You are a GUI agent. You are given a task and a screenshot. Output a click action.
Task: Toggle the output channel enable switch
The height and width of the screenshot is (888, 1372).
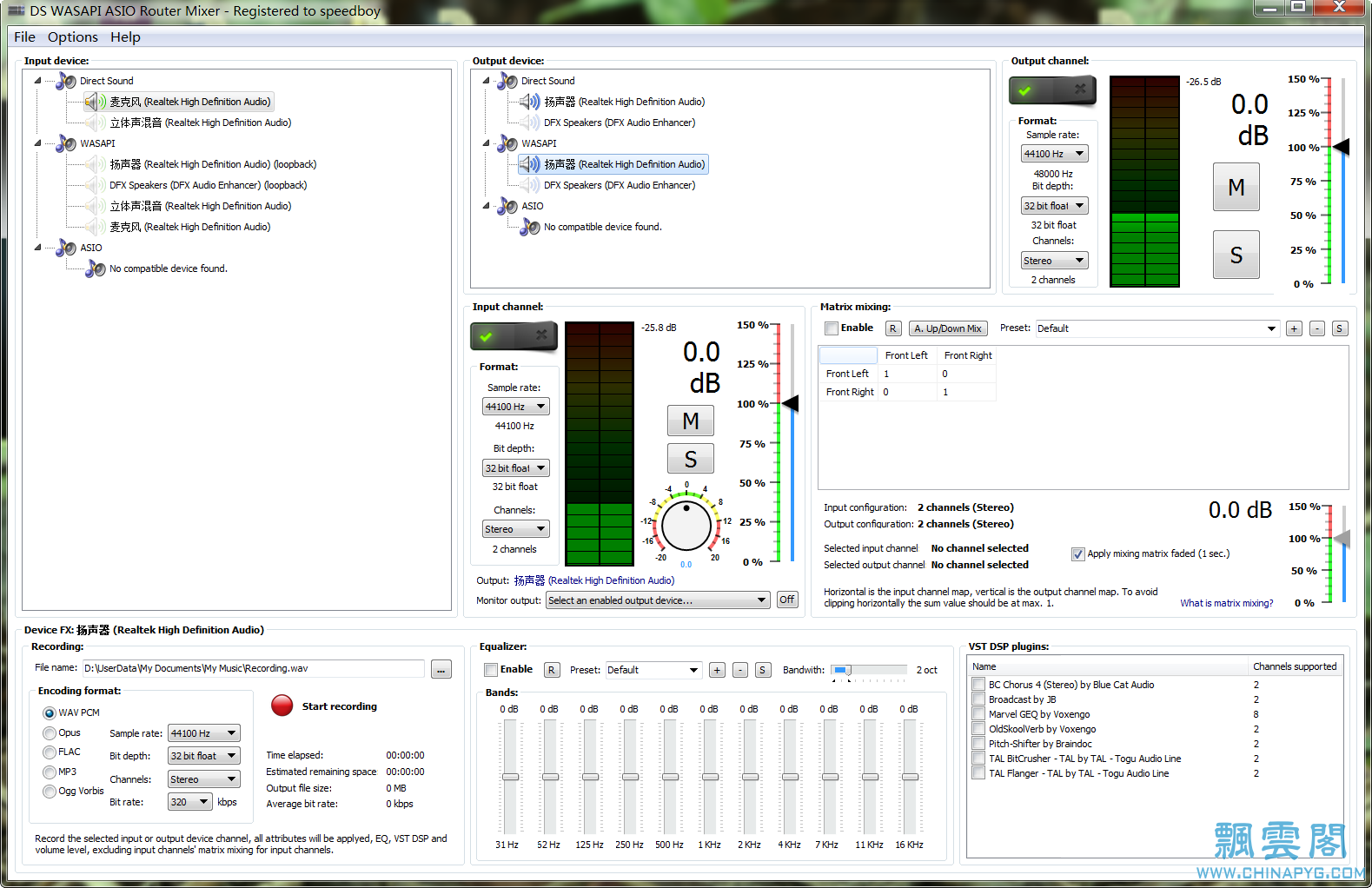pyautogui.click(x=1052, y=90)
